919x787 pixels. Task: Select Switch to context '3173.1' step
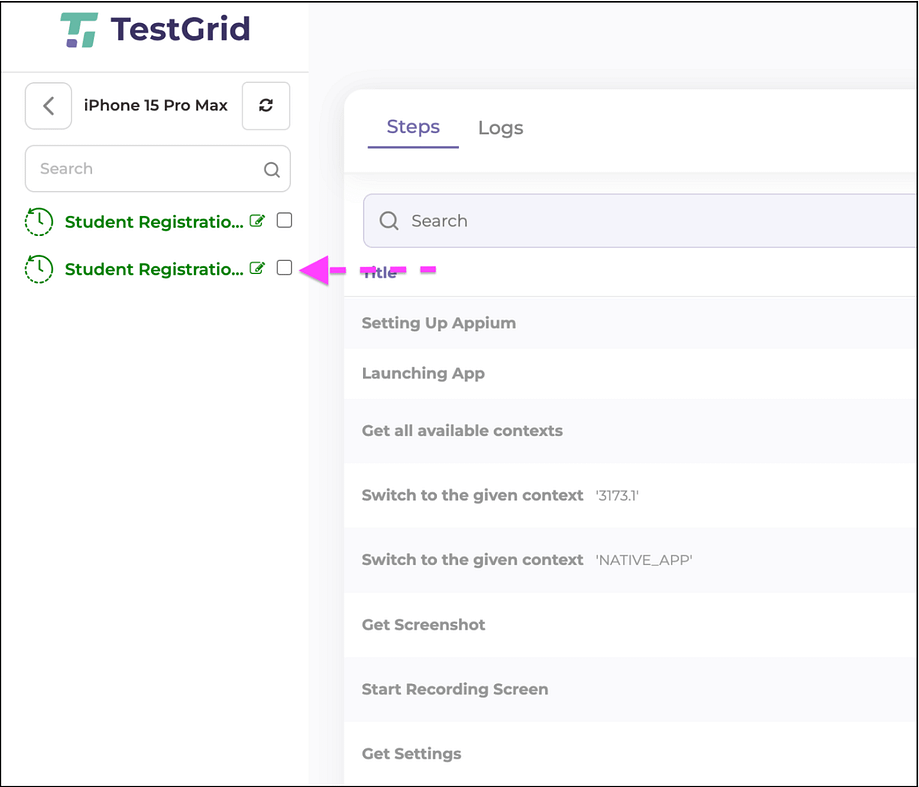(x=630, y=495)
